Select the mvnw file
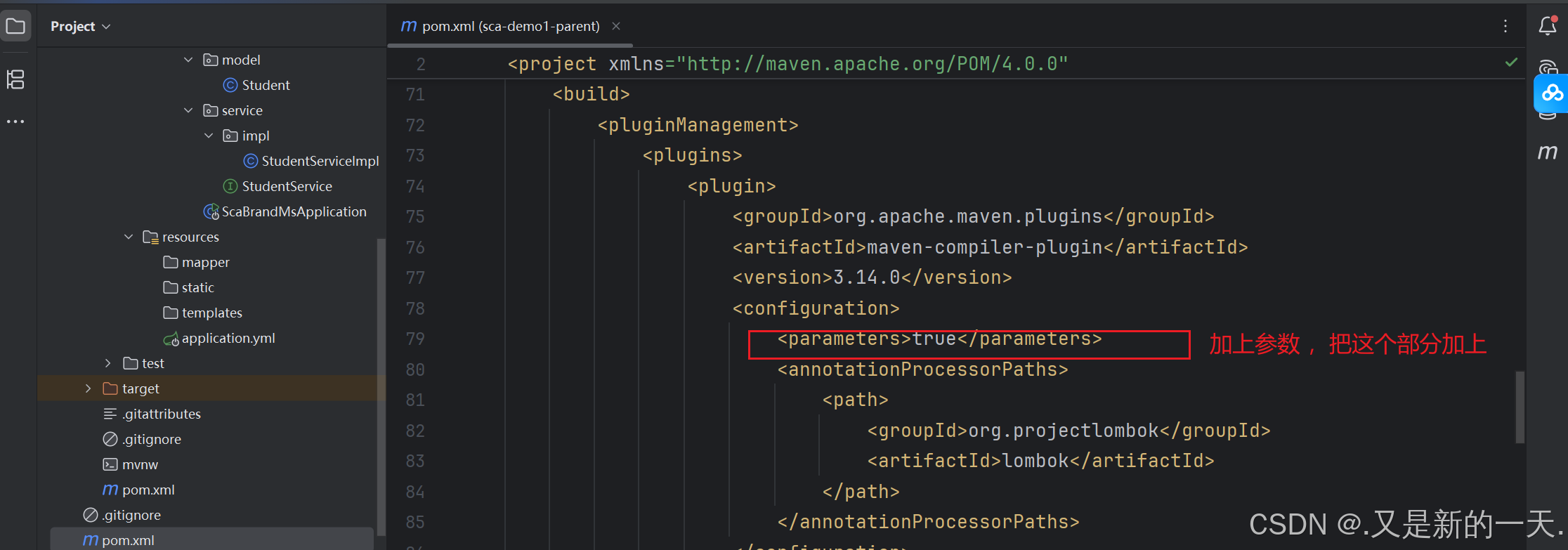This screenshot has width=1568, height=550. (x=140, y=464)
